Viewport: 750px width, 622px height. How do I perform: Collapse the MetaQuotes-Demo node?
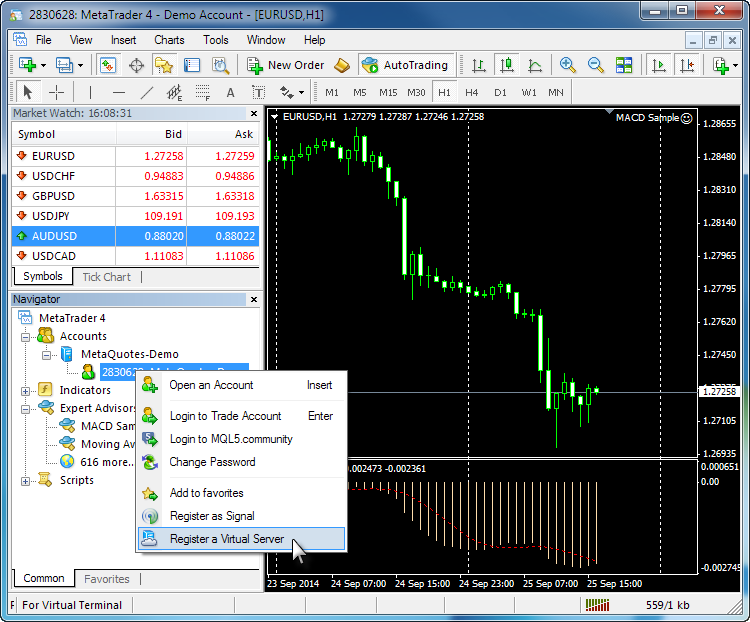(x=46, y=355)
